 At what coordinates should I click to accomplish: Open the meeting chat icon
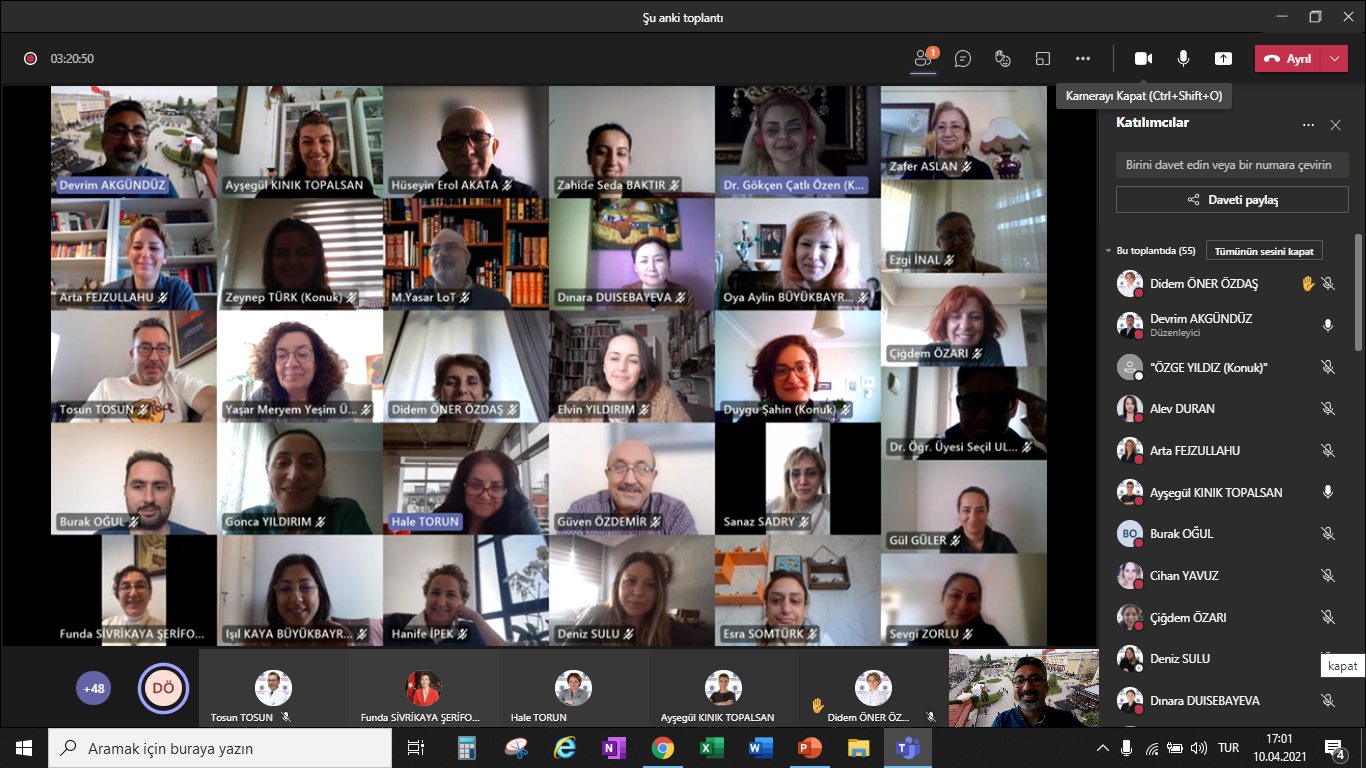click(963, 59)
